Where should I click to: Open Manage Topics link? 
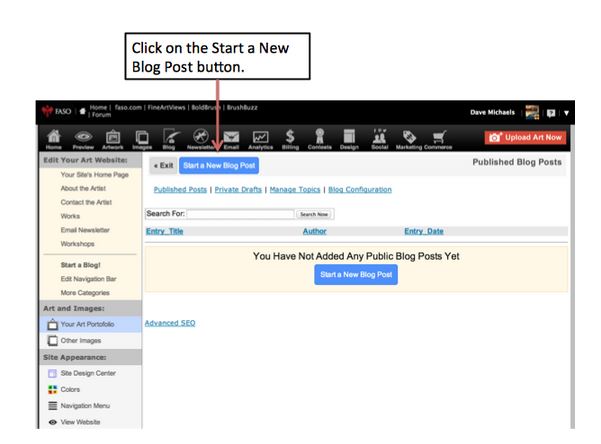295,189
